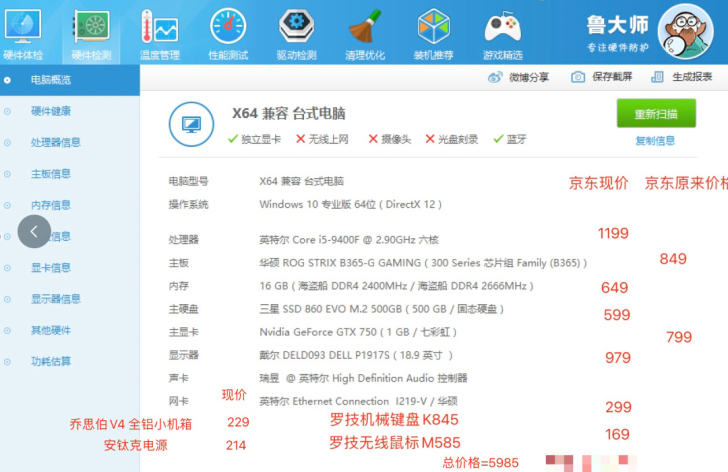The width and height of the screenshot is (728, 472).
Task: Open the 硬件体检 hardware checkup icon
Action: point(23,27)
